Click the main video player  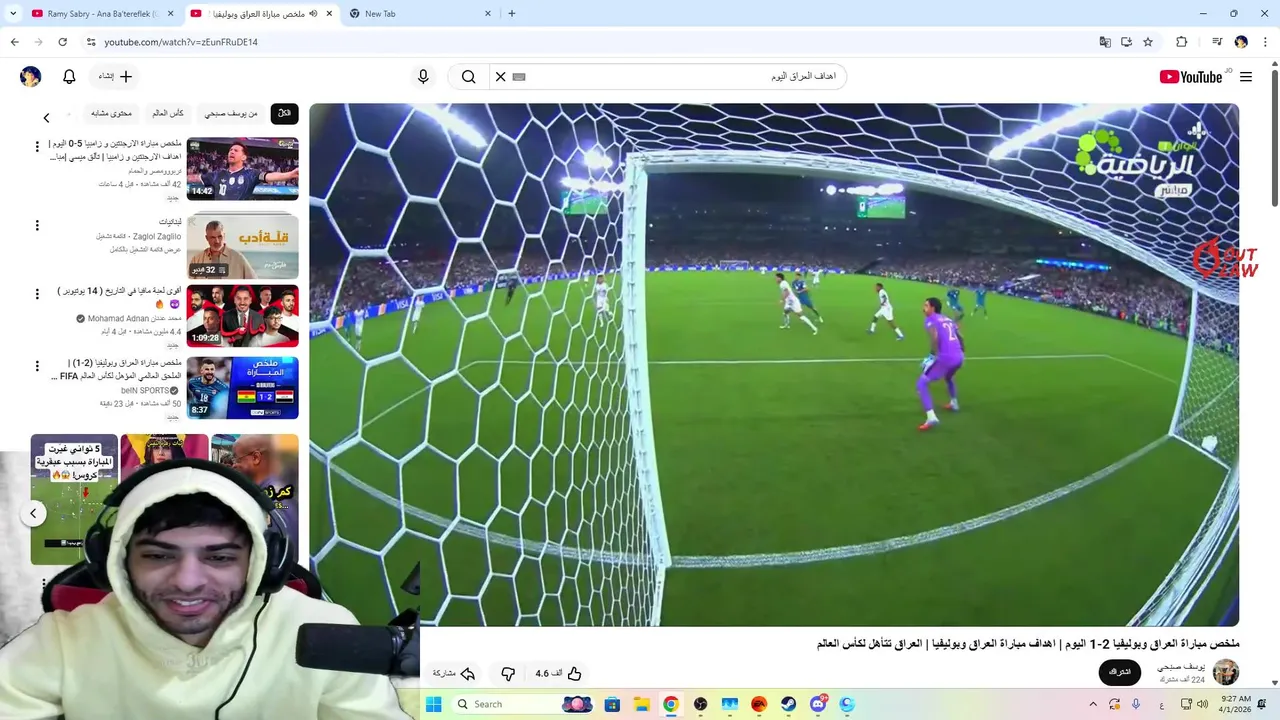click(x=774, y=364)
